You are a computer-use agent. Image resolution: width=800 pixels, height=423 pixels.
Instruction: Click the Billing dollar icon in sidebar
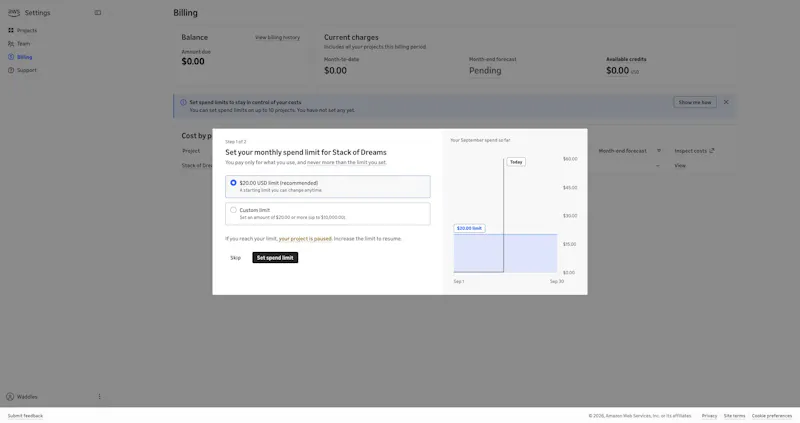tap(11, 57)
